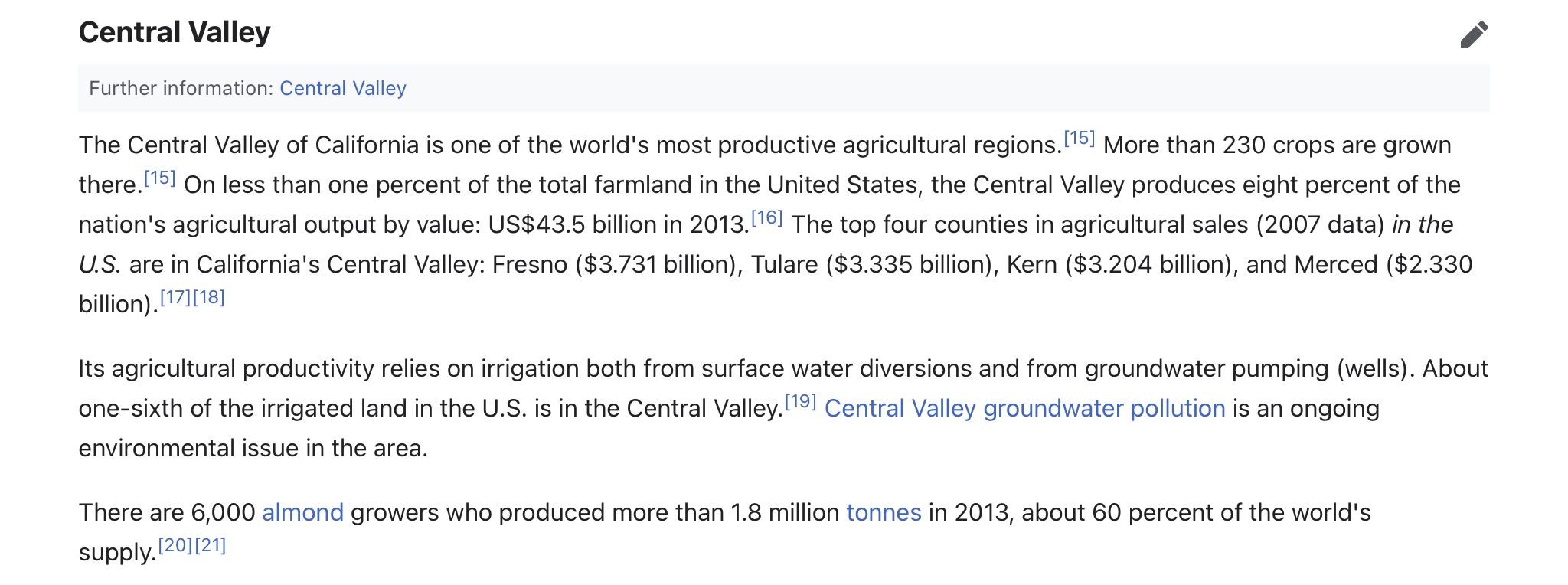The image size is (1568, 585).
Task: Click the edit pencil icon
Action: point(1474,34)
